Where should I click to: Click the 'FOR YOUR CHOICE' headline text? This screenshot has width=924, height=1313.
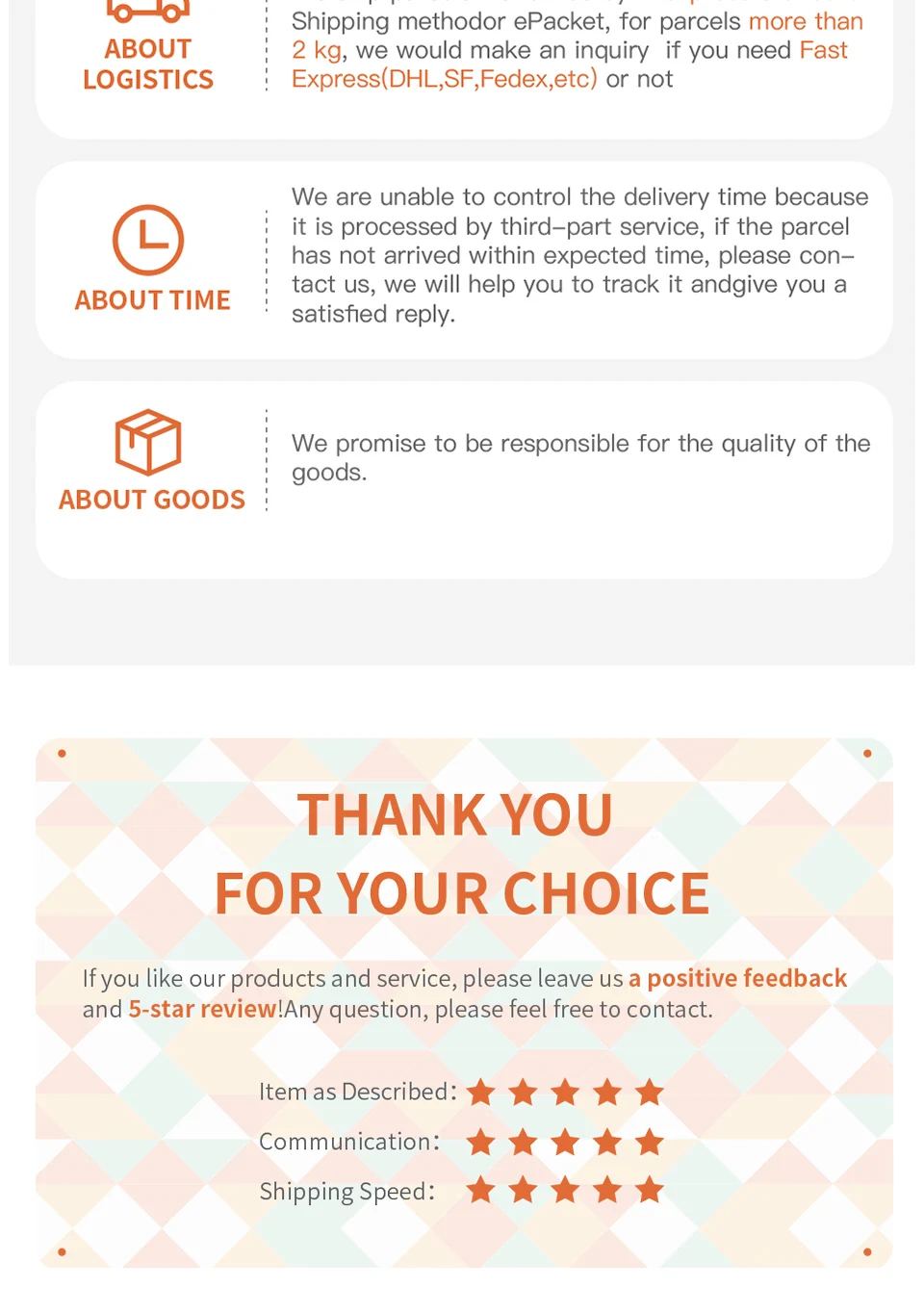[462, 894]
